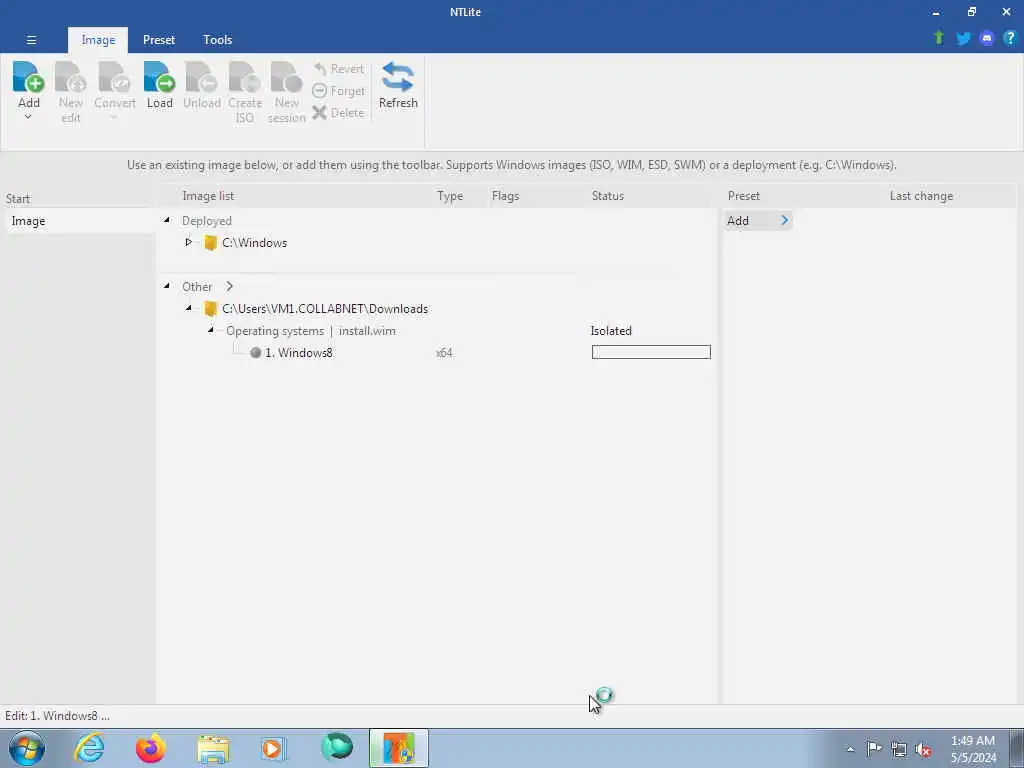The height and width of the screenshot is (768, 1024).
Task: Launch Firefox from the taskbar
Action: tap(150, 748)
